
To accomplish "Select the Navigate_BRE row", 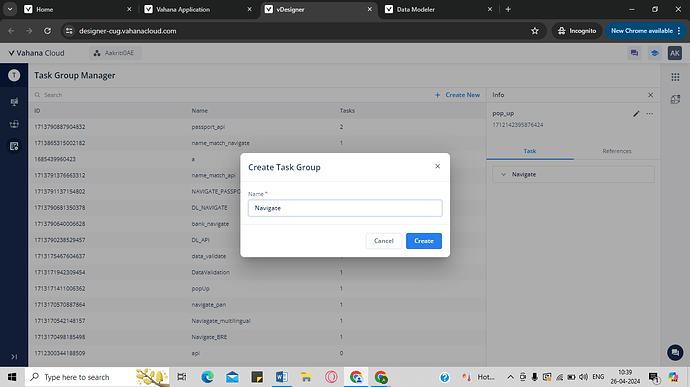I will click(x=257, y=337).
